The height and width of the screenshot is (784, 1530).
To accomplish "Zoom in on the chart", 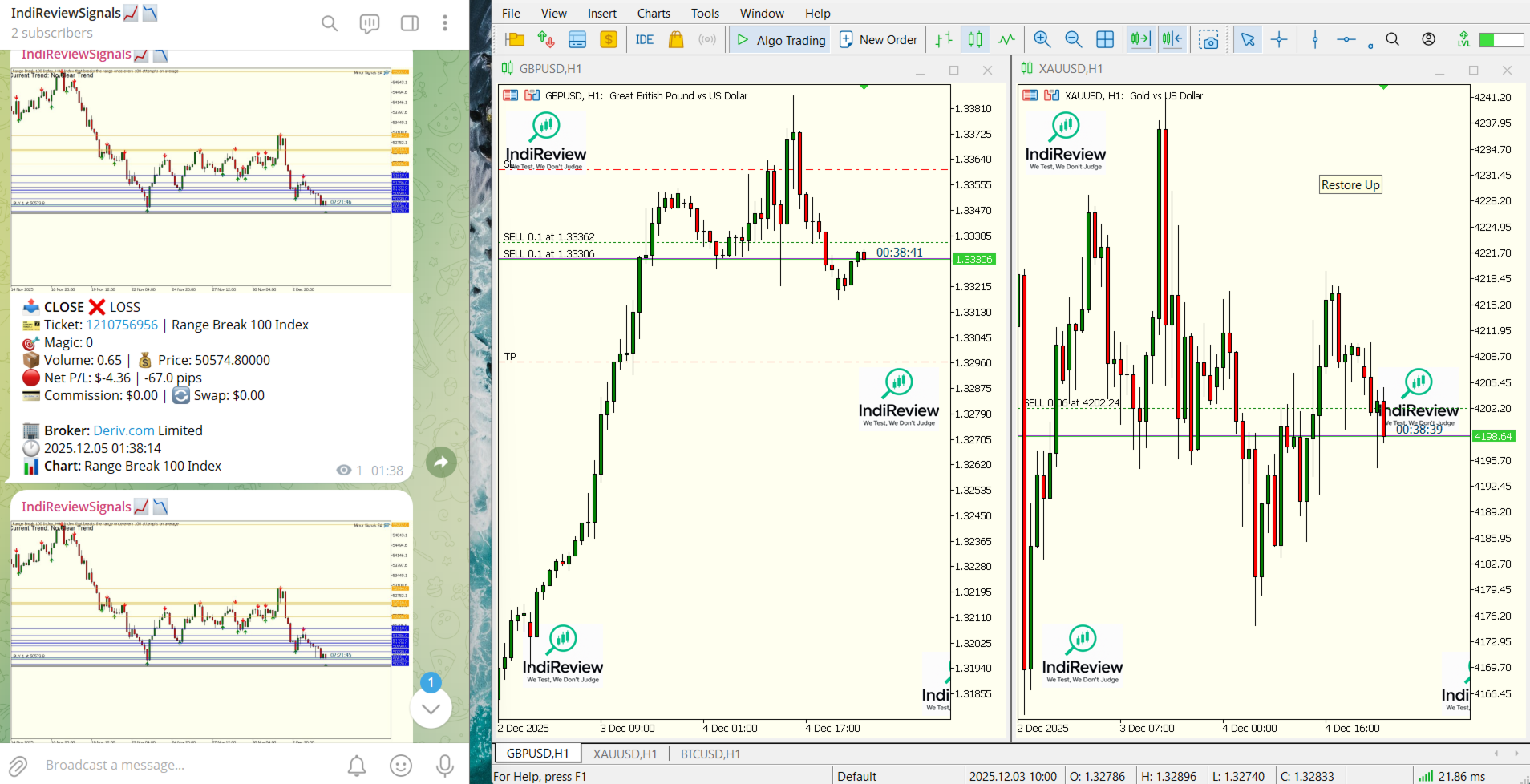I will pyautogui.click(x=1042, y=39).
